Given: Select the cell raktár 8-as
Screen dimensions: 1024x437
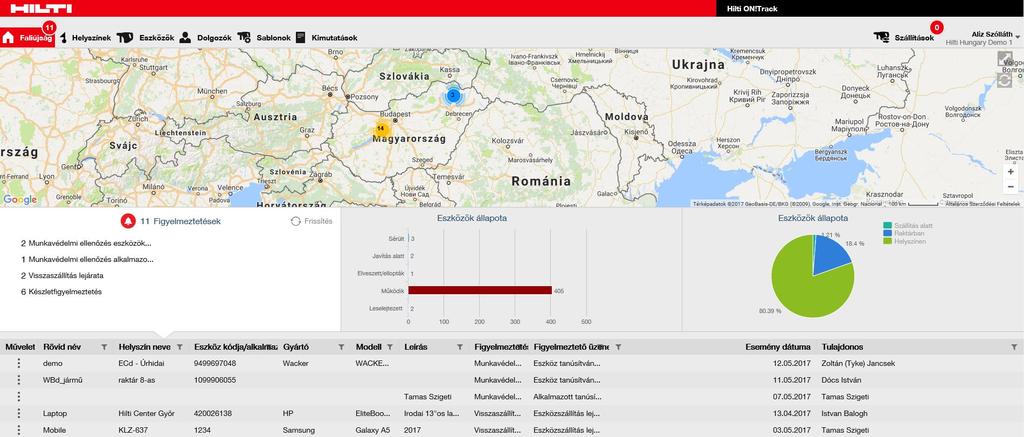Looking at the screenshot, I should 135,380.
